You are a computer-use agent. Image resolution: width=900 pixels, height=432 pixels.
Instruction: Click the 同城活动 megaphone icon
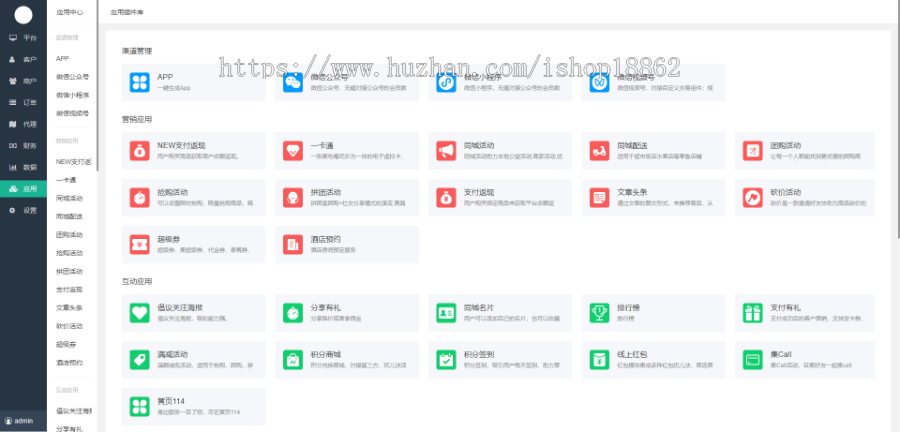[446, 151]
